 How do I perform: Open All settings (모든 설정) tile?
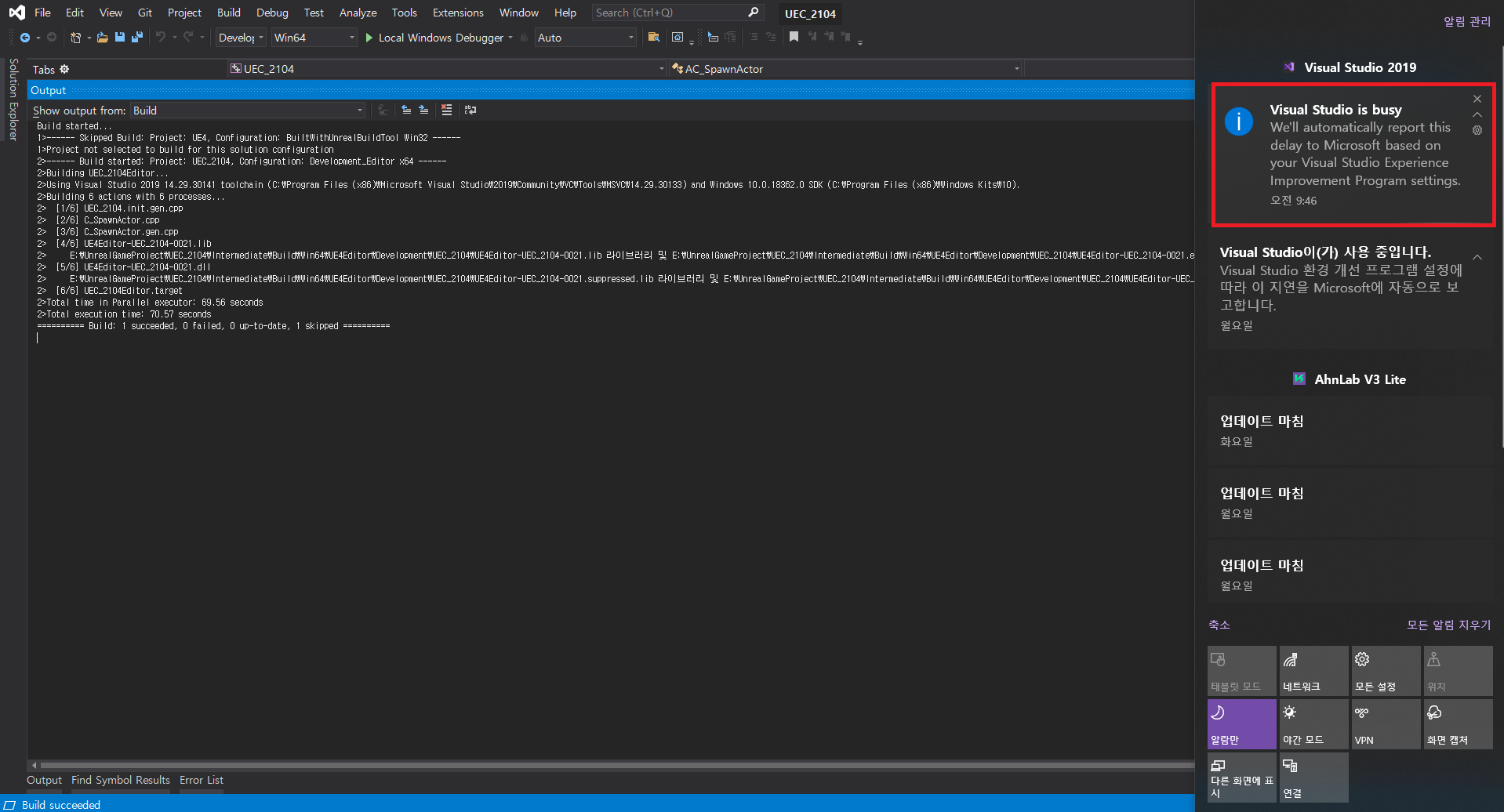point(1386,671)
